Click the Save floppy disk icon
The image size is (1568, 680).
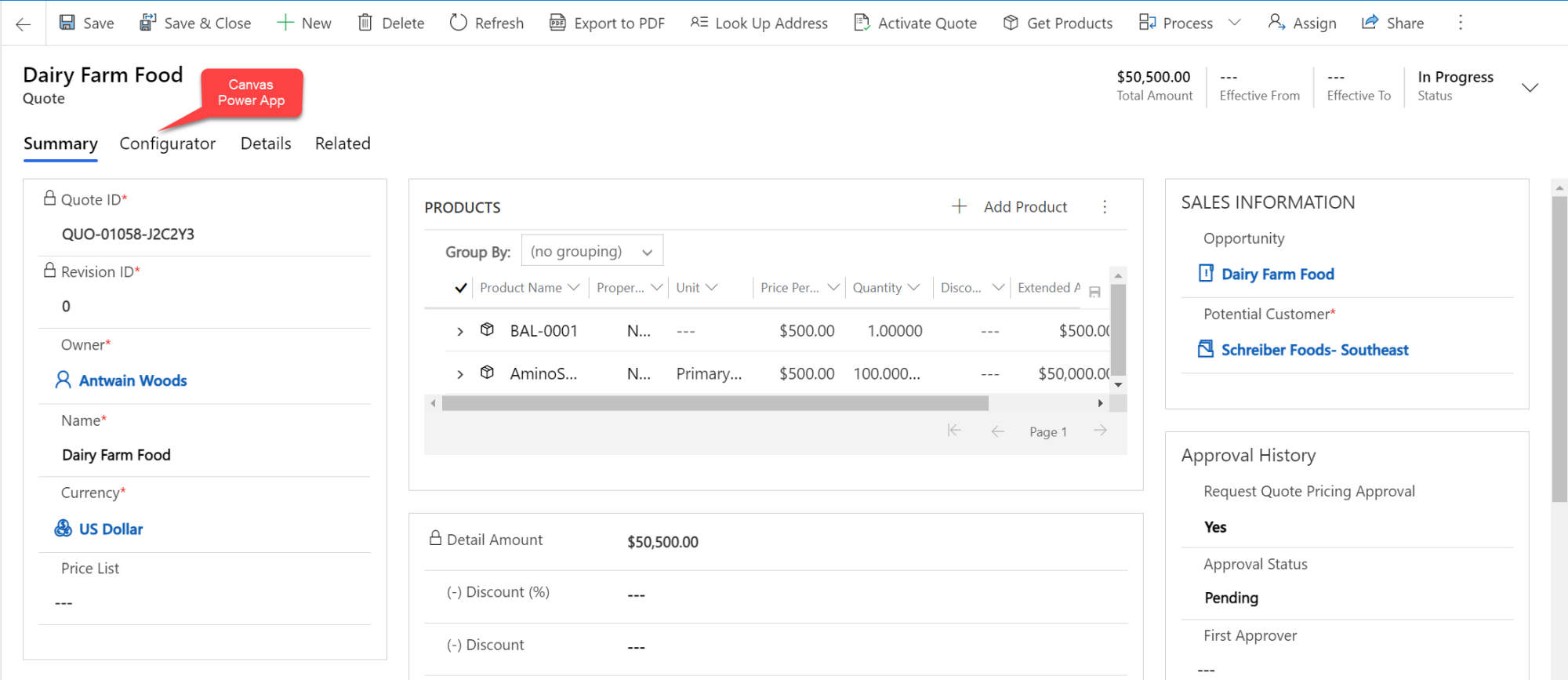coord(67,23)
